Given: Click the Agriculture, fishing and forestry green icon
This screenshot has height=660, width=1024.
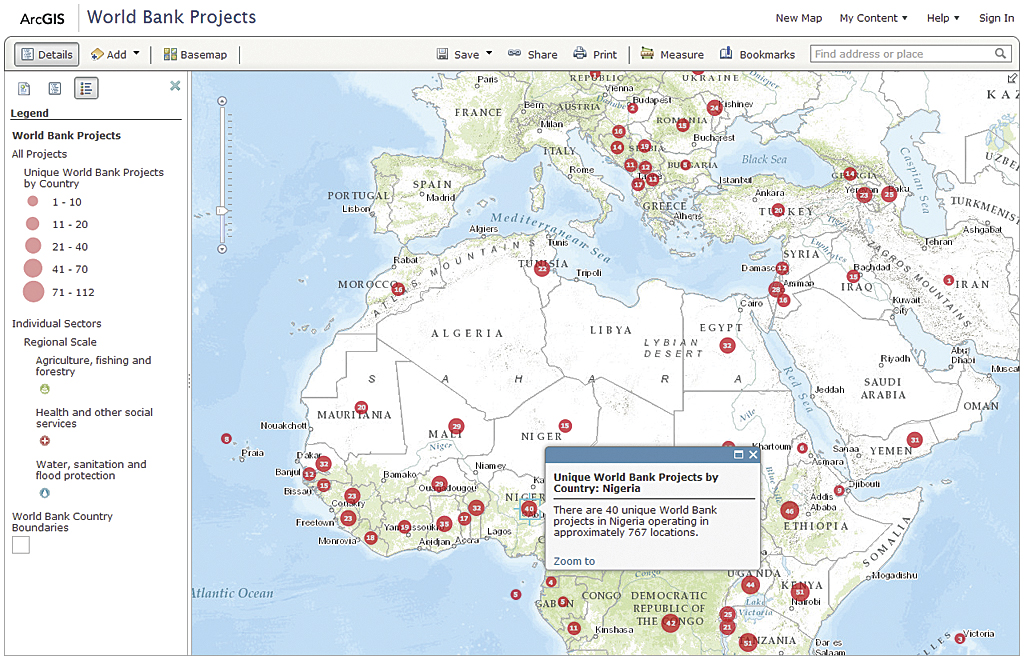Looking at the screenshot, I should coord(44,389).
